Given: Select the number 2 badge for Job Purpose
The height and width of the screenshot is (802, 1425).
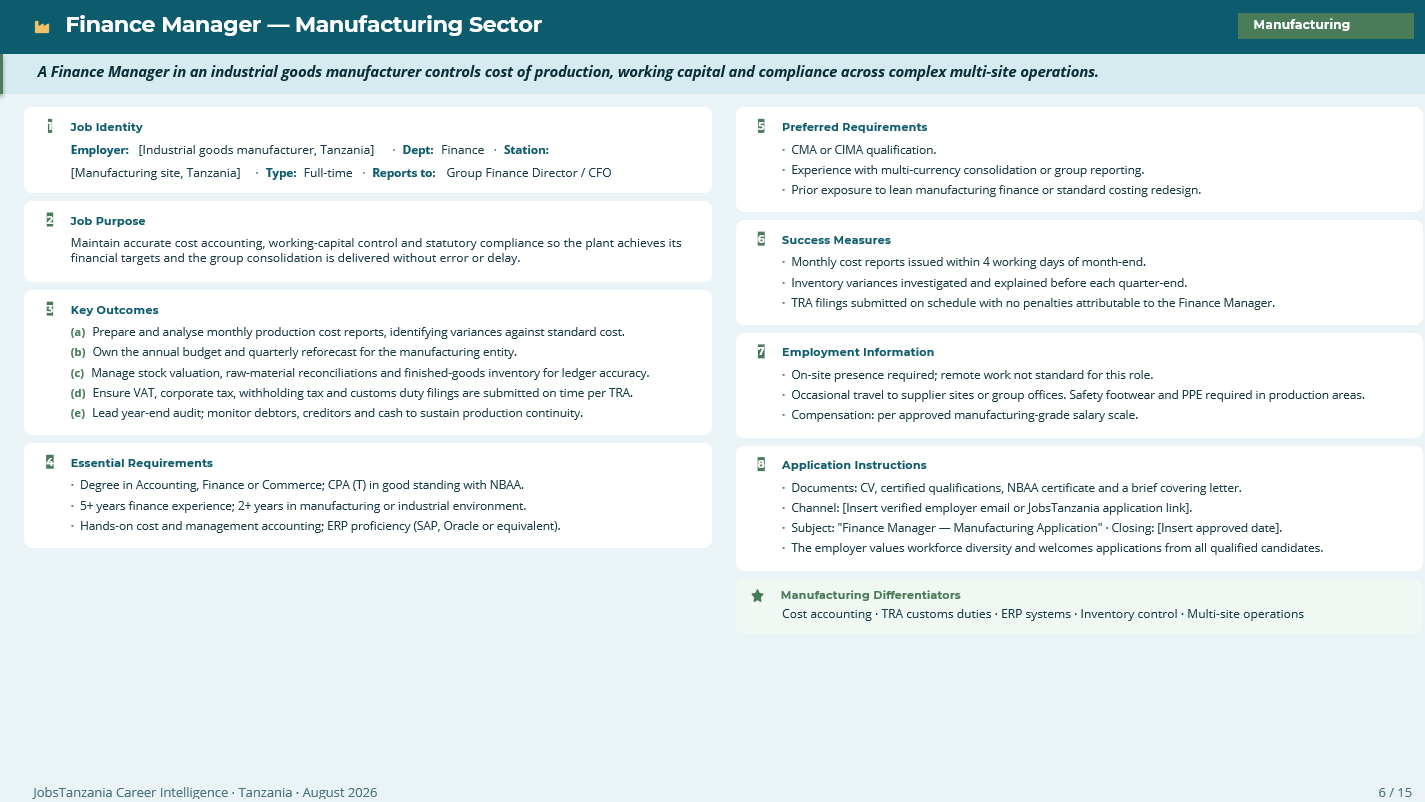Looking at the screenshot, I should [50, 220].
